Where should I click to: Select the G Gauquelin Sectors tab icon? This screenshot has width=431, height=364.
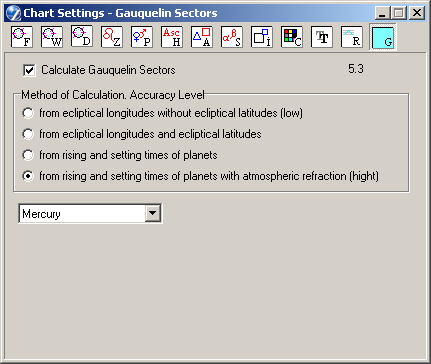[x=383, y=37]
